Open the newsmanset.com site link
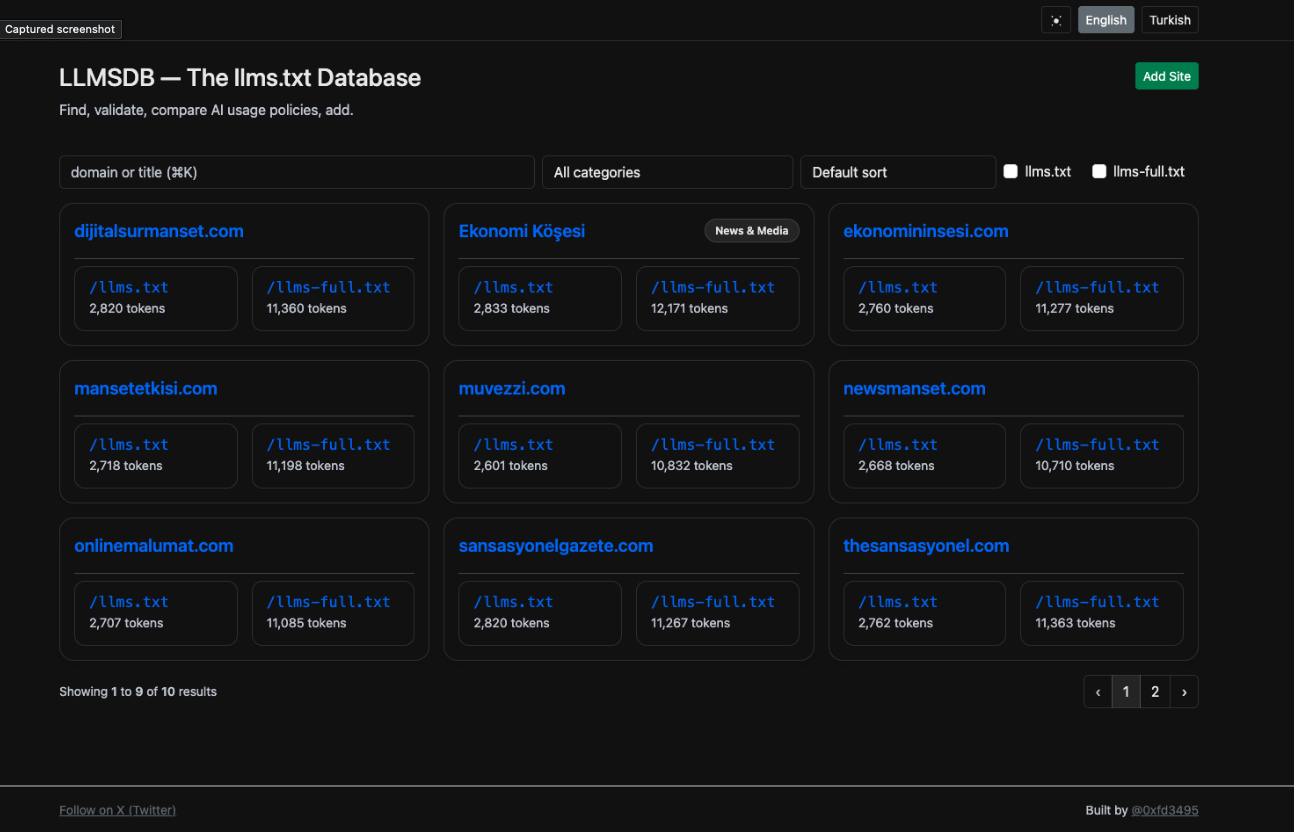 tap(914, 388)
